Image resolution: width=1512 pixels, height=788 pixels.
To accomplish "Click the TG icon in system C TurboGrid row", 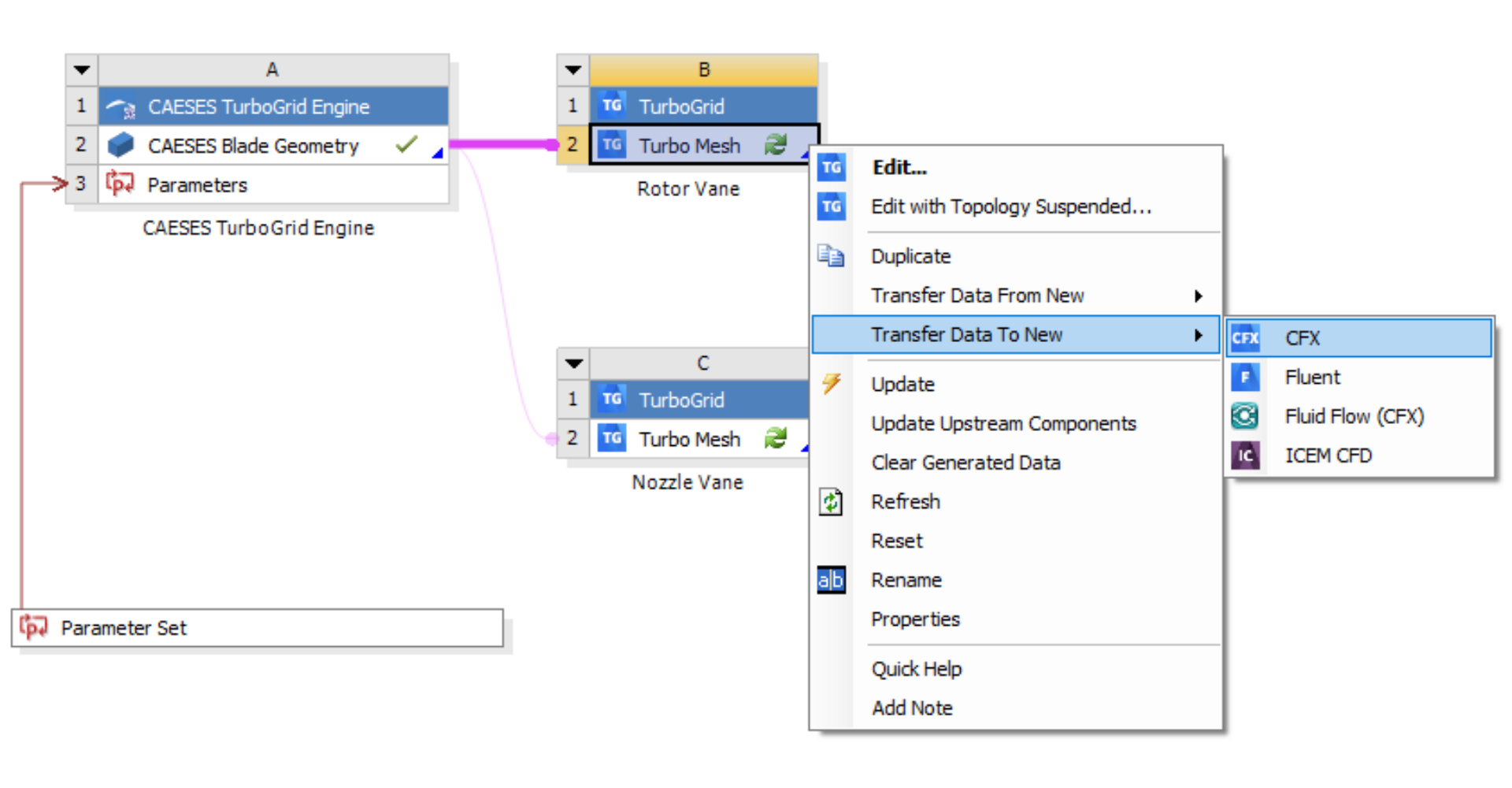I will [x=612, y=399].
